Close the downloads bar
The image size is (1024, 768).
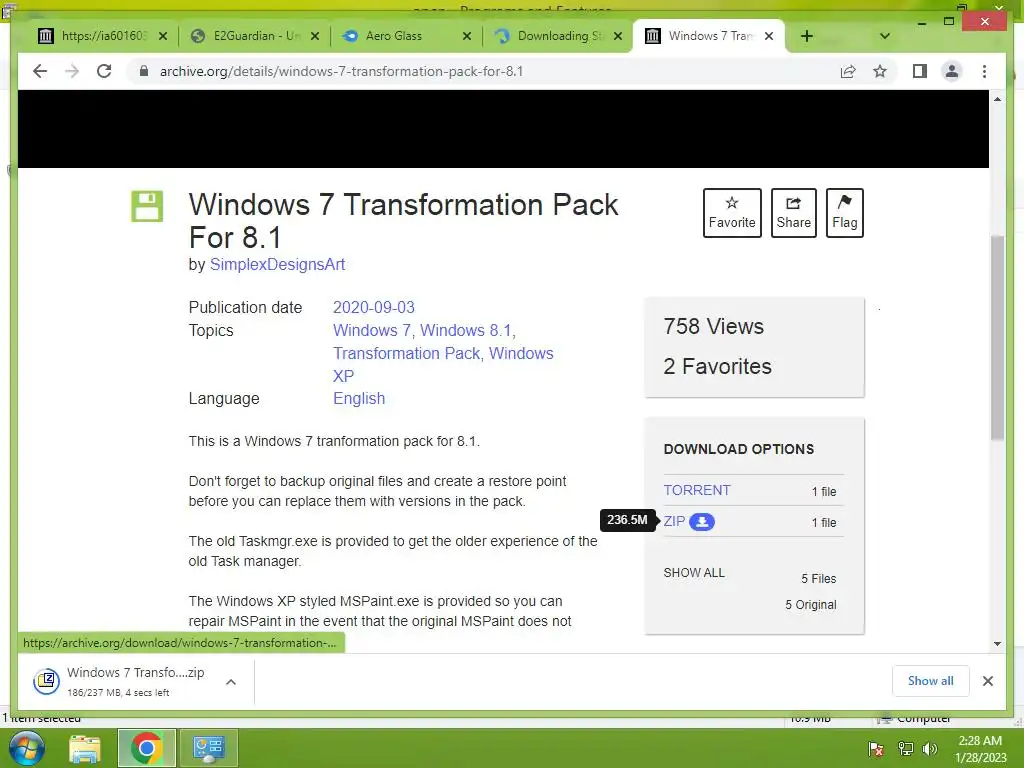[x=987, y=681]
